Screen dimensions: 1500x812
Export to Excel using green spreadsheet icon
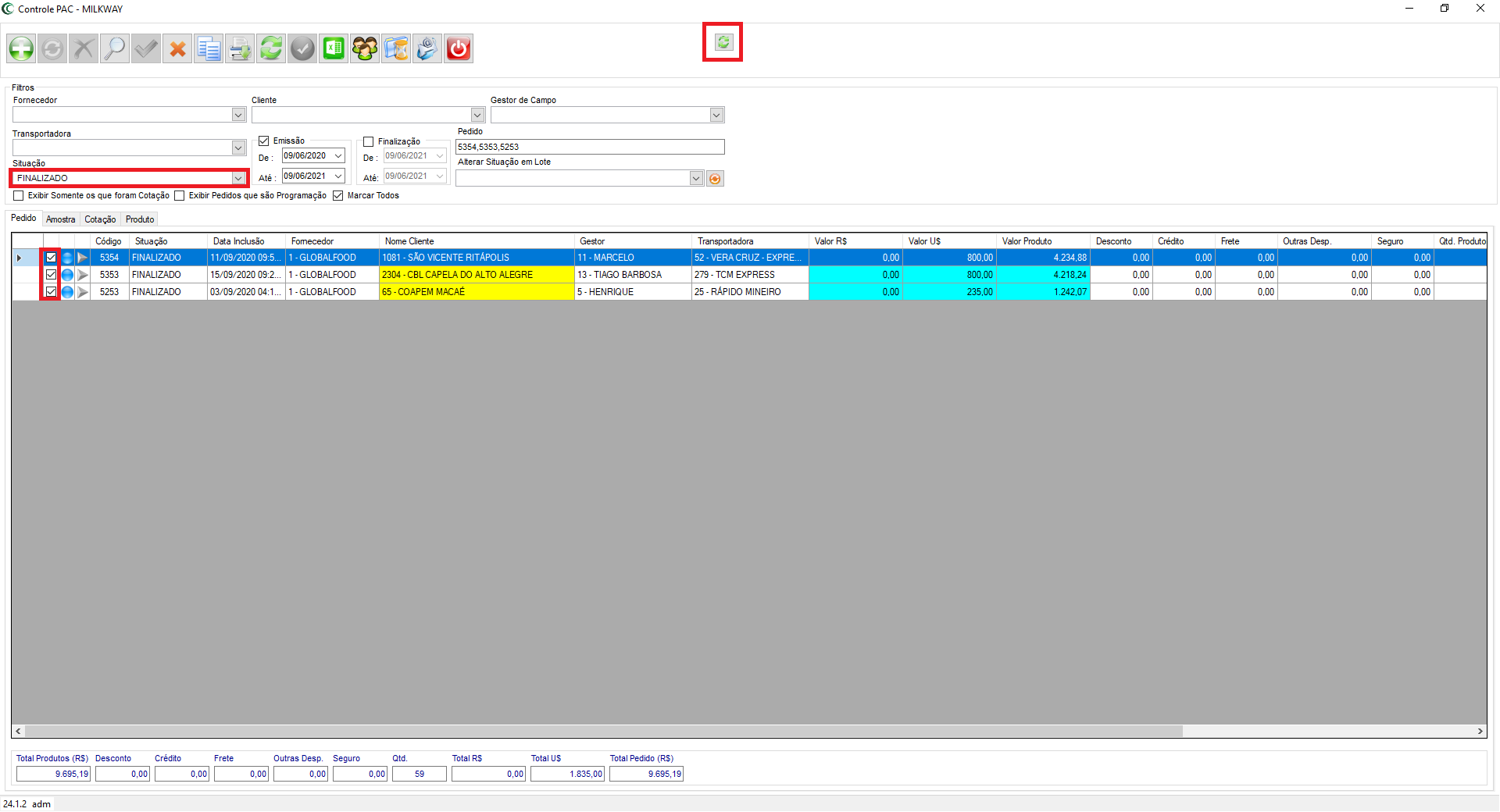coord(334,48)
